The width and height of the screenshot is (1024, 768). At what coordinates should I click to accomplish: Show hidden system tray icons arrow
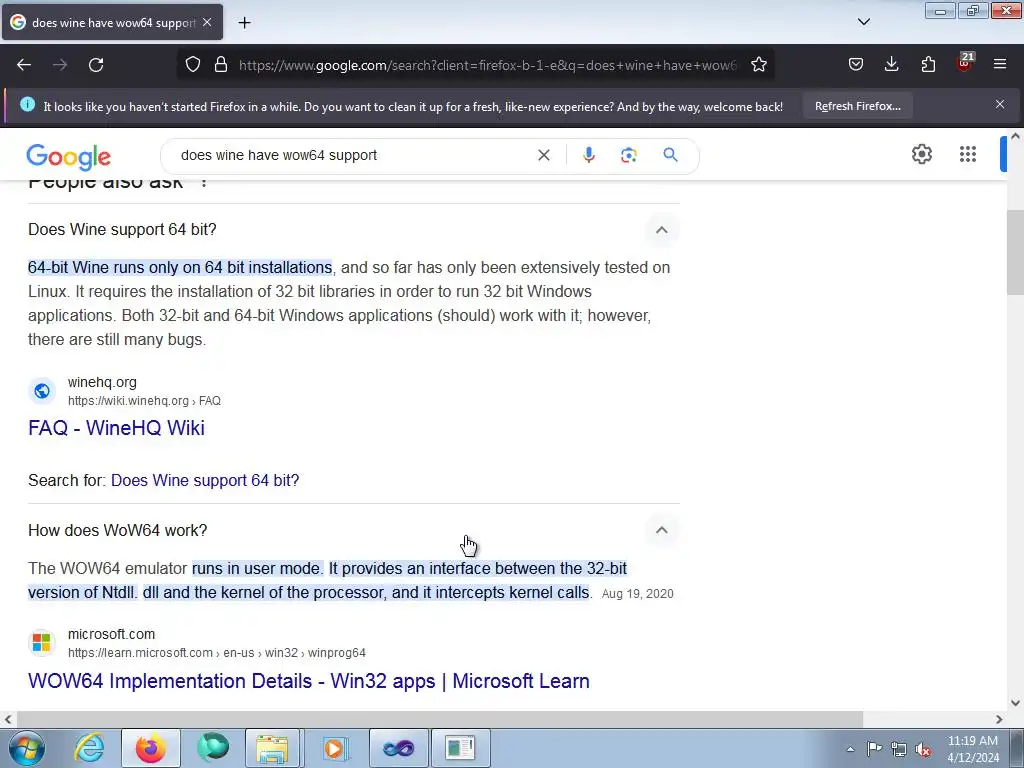pyautogui.click(x=850, y=748)
